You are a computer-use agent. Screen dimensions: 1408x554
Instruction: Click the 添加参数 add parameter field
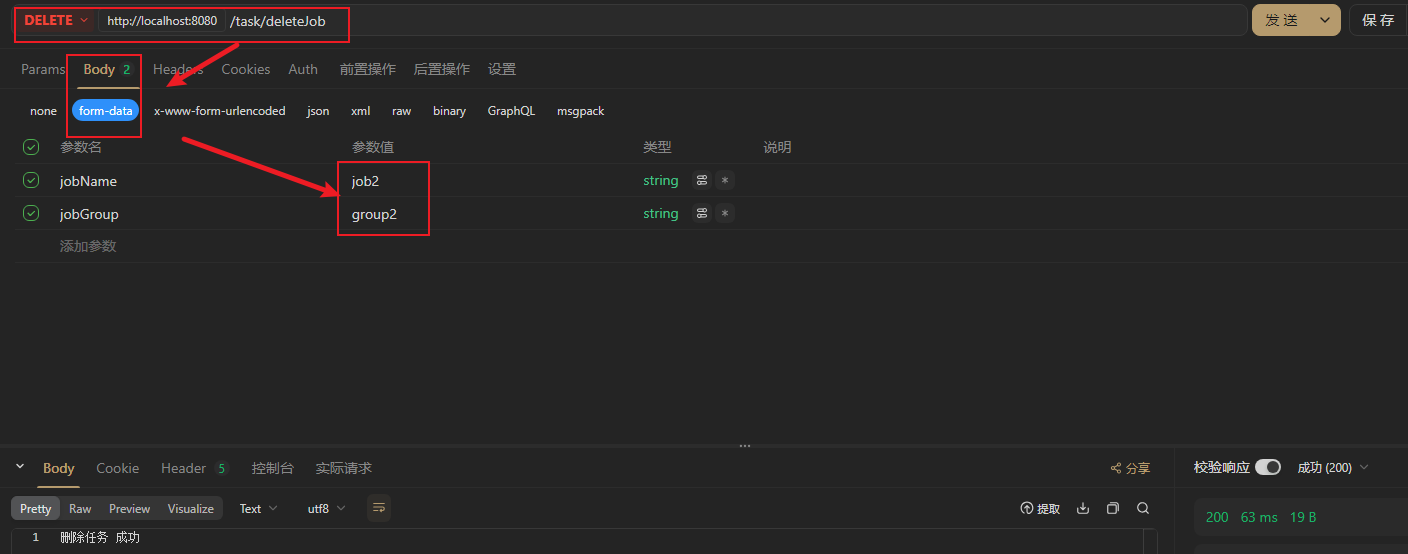click(x=88, y=246)
